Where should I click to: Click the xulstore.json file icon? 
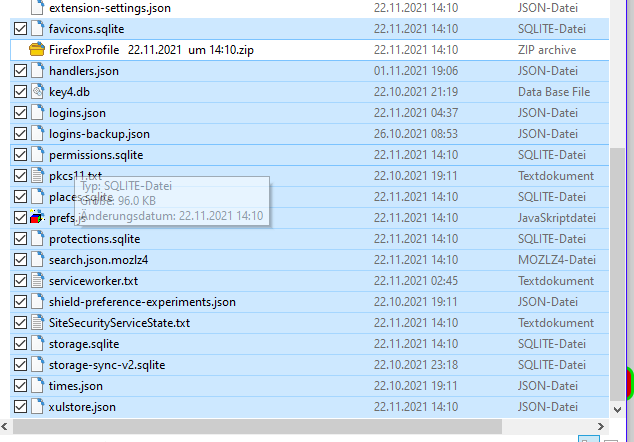tap(37, 407)
